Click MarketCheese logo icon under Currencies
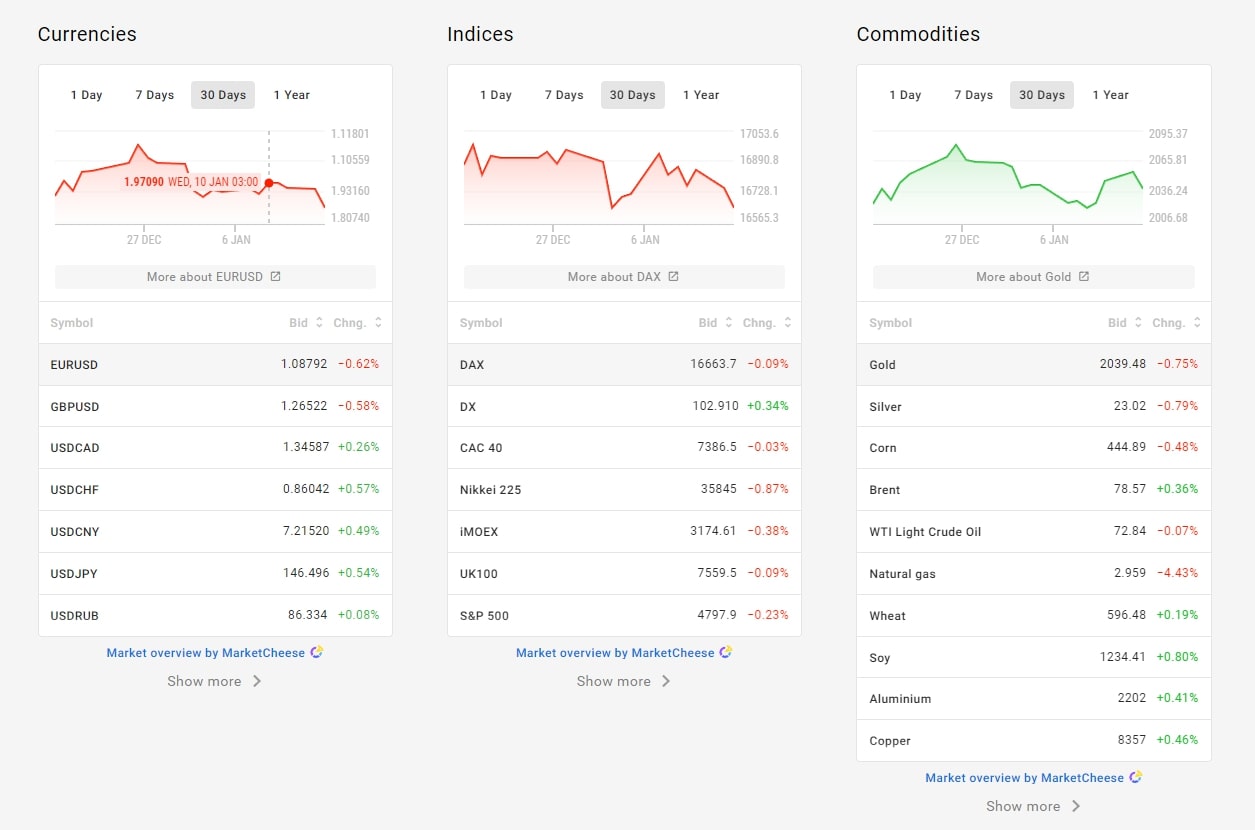The image size is (1255, 830). [317, 652]
